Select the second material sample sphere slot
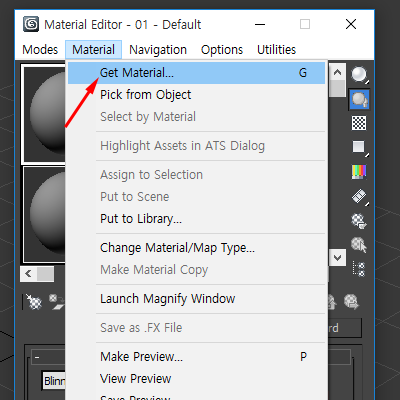The height and width of the screenshot is (400, 400). point(44,215)
